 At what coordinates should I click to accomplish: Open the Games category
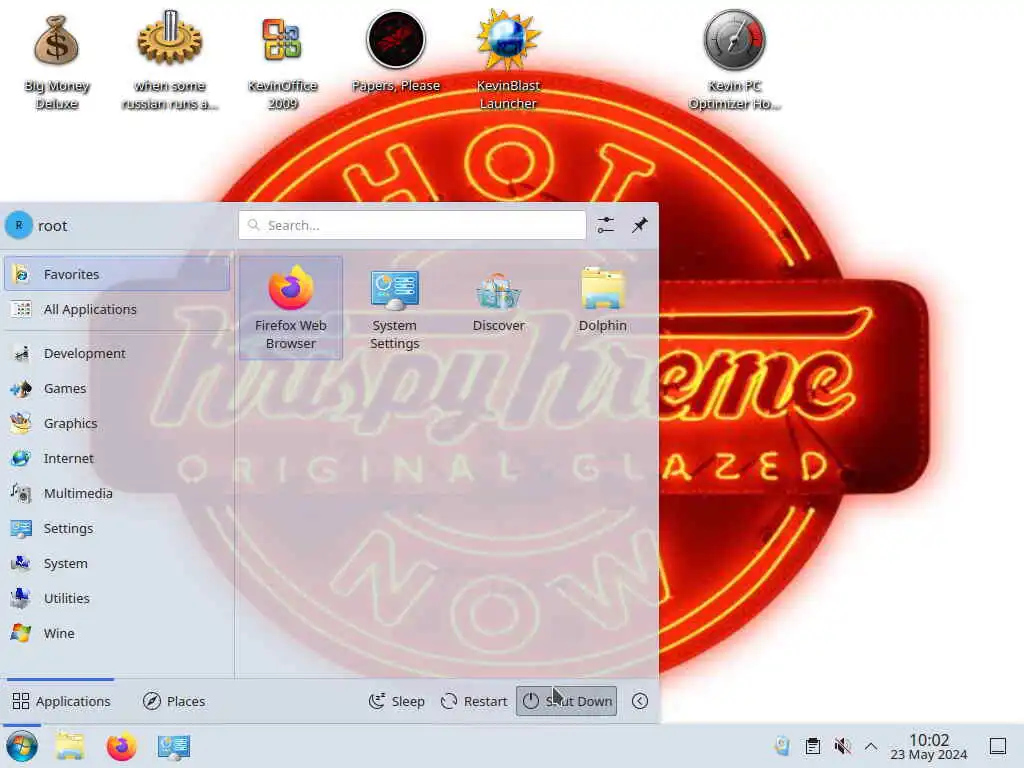pyautogui.click(x=117, y=389)
